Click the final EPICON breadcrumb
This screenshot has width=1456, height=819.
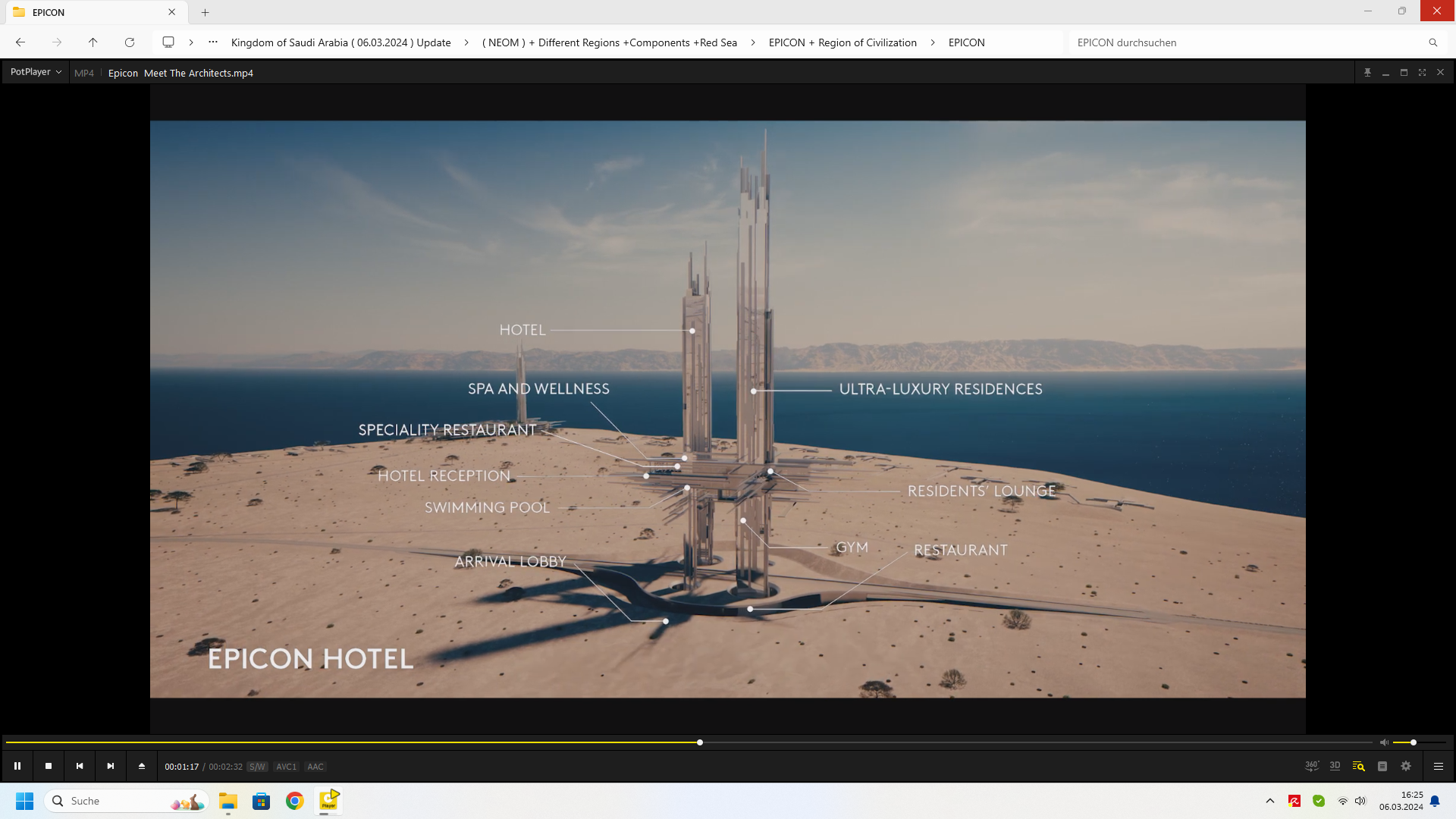pyautogui.click(x=967, y=42)
